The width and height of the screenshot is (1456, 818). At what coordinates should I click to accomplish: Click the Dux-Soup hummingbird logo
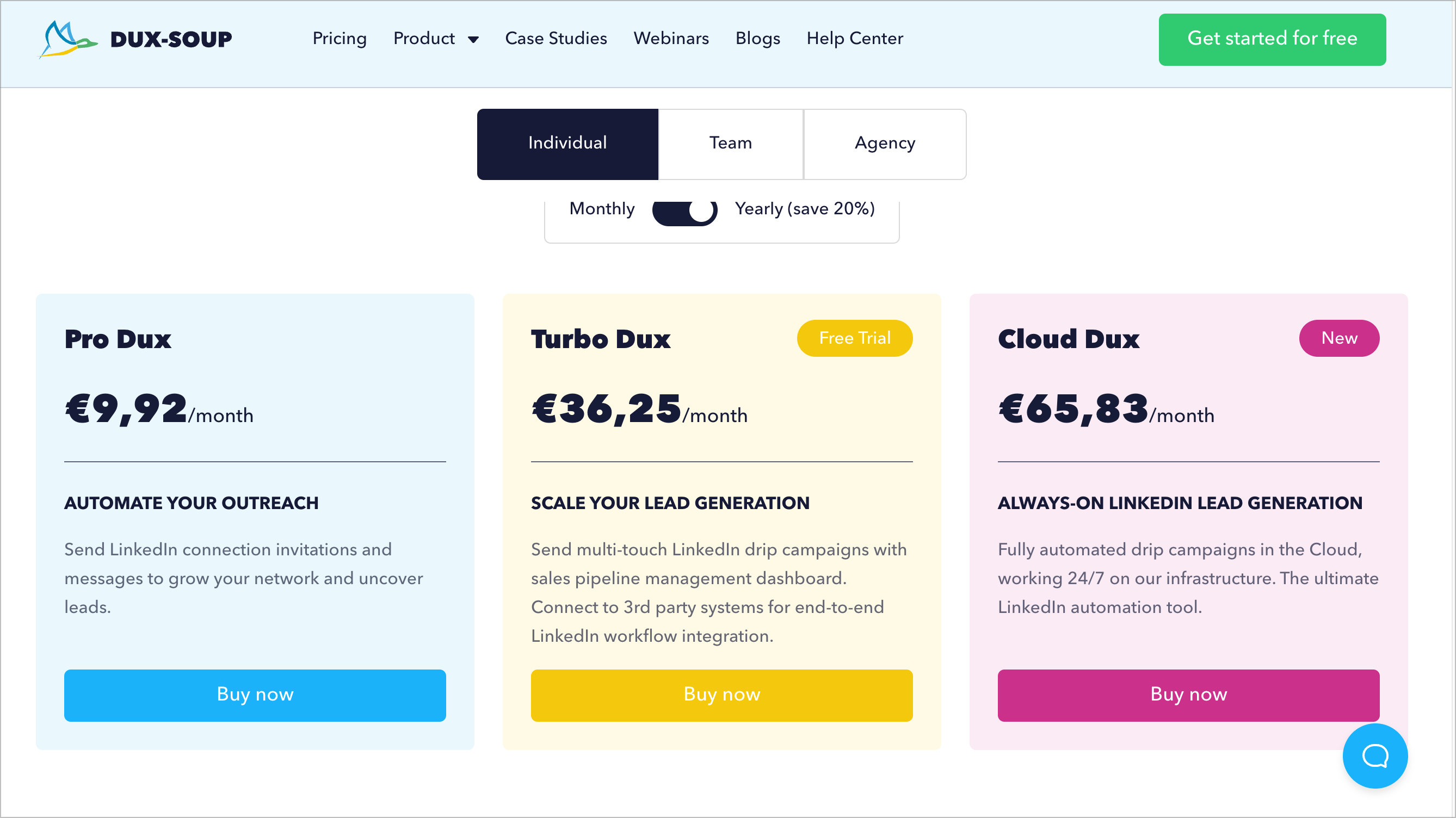(68, 39)
